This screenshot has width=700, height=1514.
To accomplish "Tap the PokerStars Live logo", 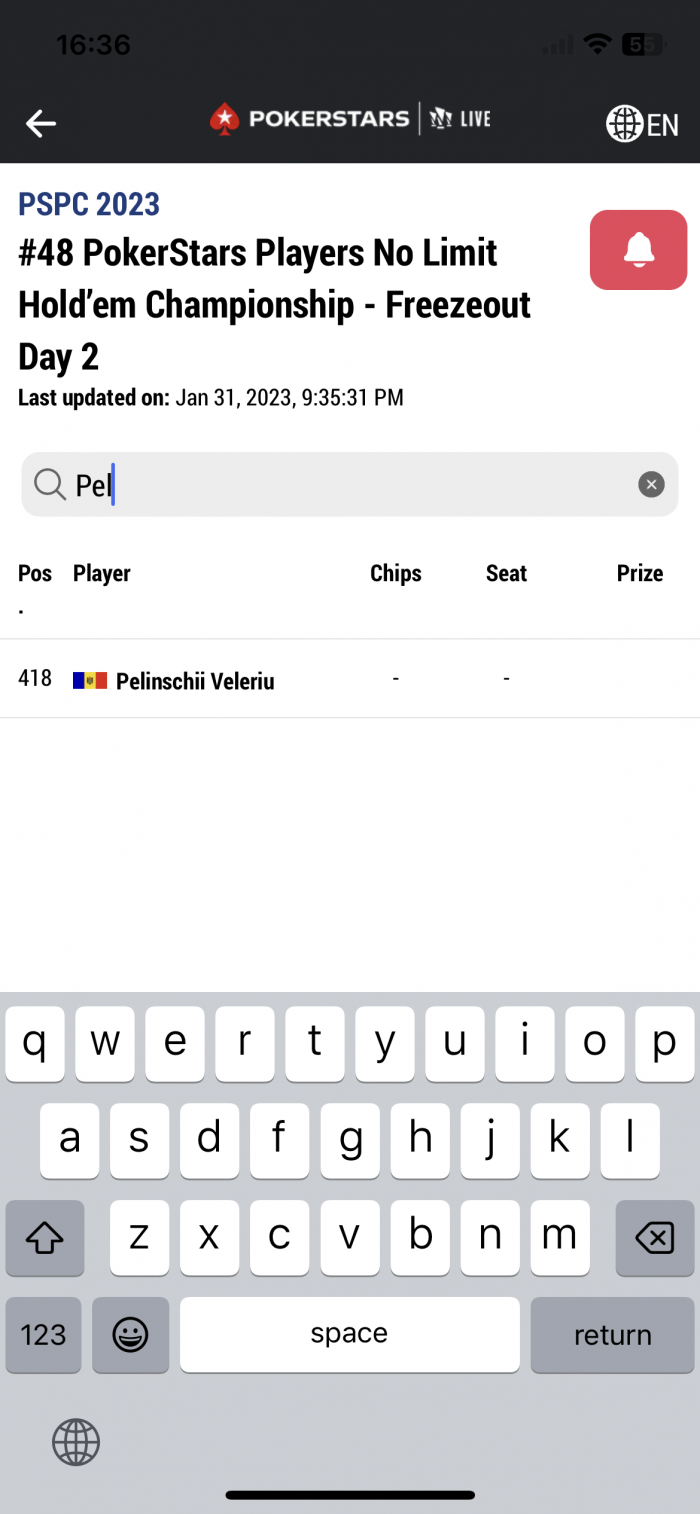I will pyautogui.click(x=350, y=120).
